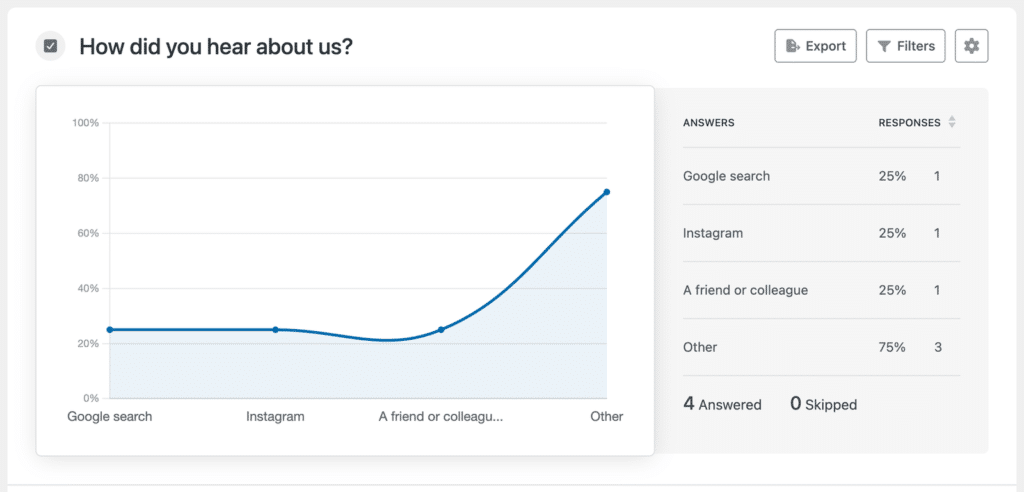Click the question title text

(216, 46)
